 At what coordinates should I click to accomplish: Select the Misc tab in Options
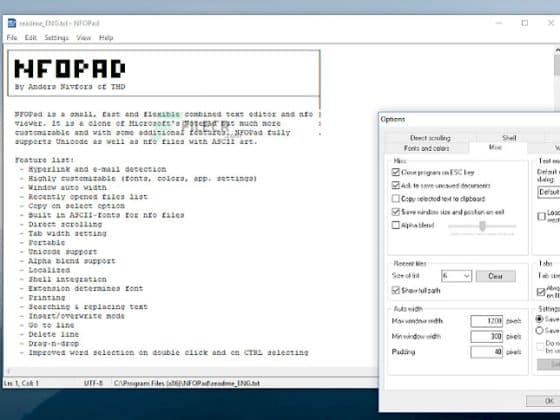pos(495,148)
